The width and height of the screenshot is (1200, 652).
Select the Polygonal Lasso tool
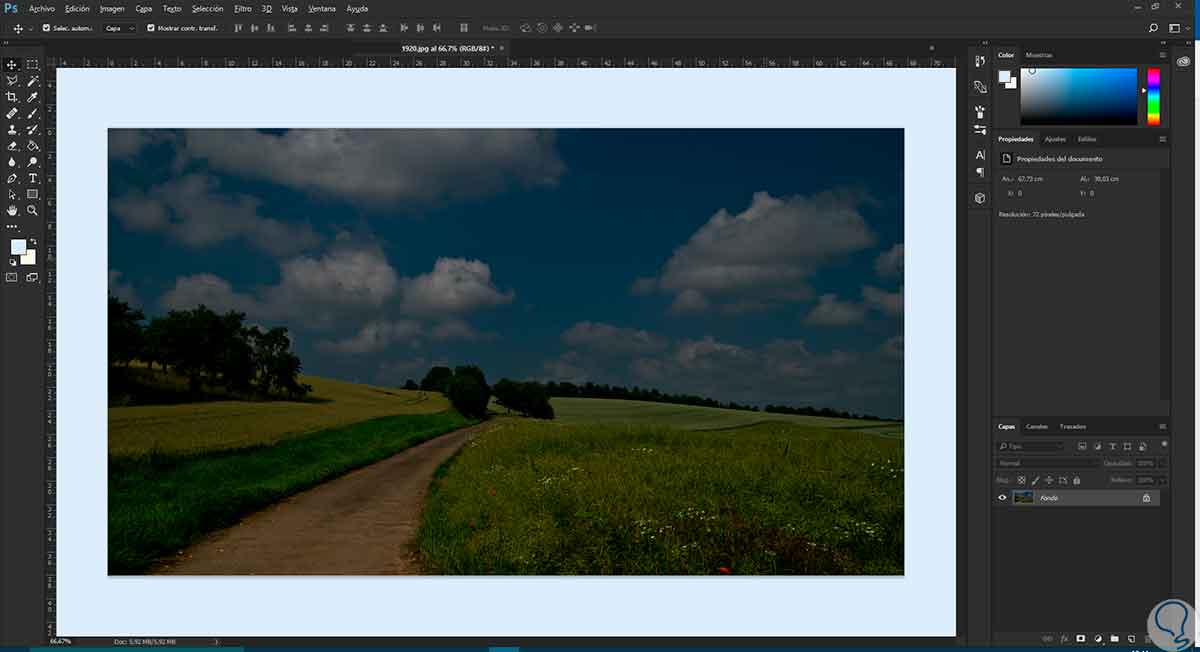pyautogui.click(x=12, y=80)
